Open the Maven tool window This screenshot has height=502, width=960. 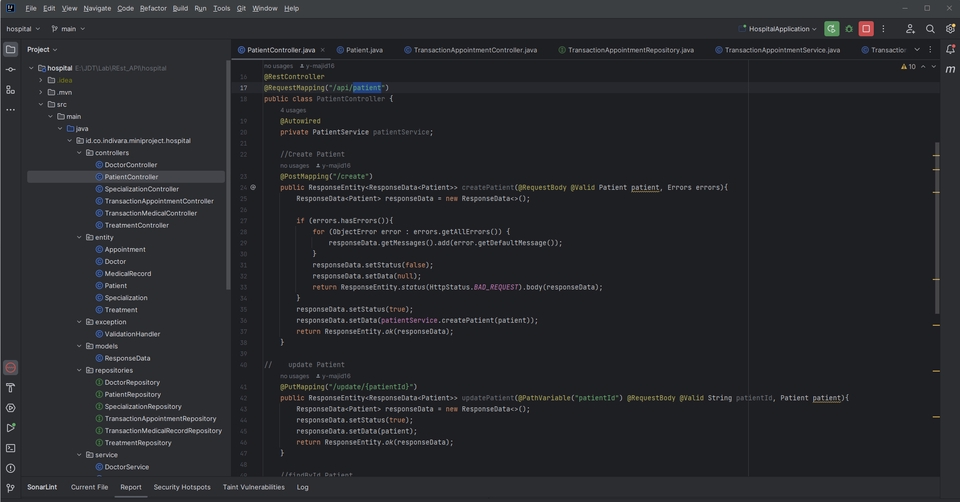(x=949, y=68)
